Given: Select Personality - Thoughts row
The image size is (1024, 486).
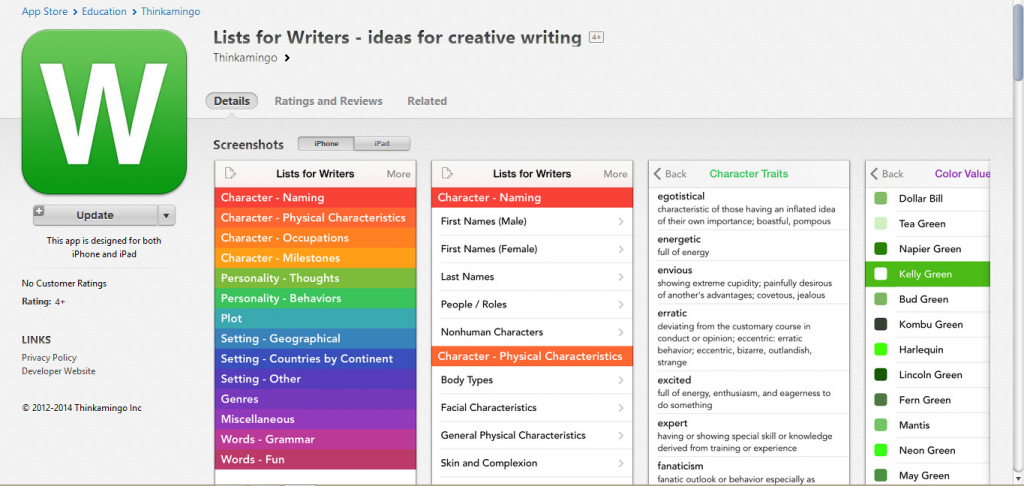Looking at the screenshot, I should (x=315, y=278).
